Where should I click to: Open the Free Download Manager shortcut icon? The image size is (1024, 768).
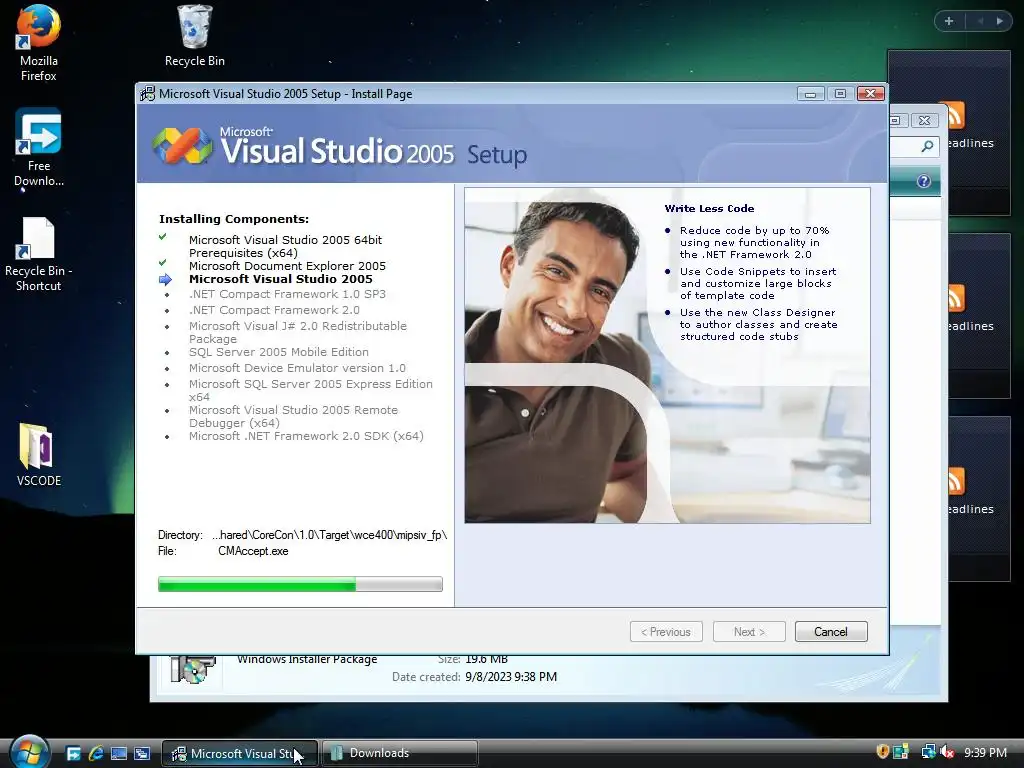(39, 148)
